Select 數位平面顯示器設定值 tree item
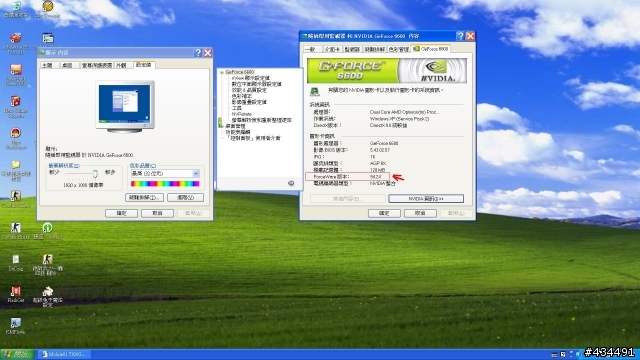 [x=257, y=84]
